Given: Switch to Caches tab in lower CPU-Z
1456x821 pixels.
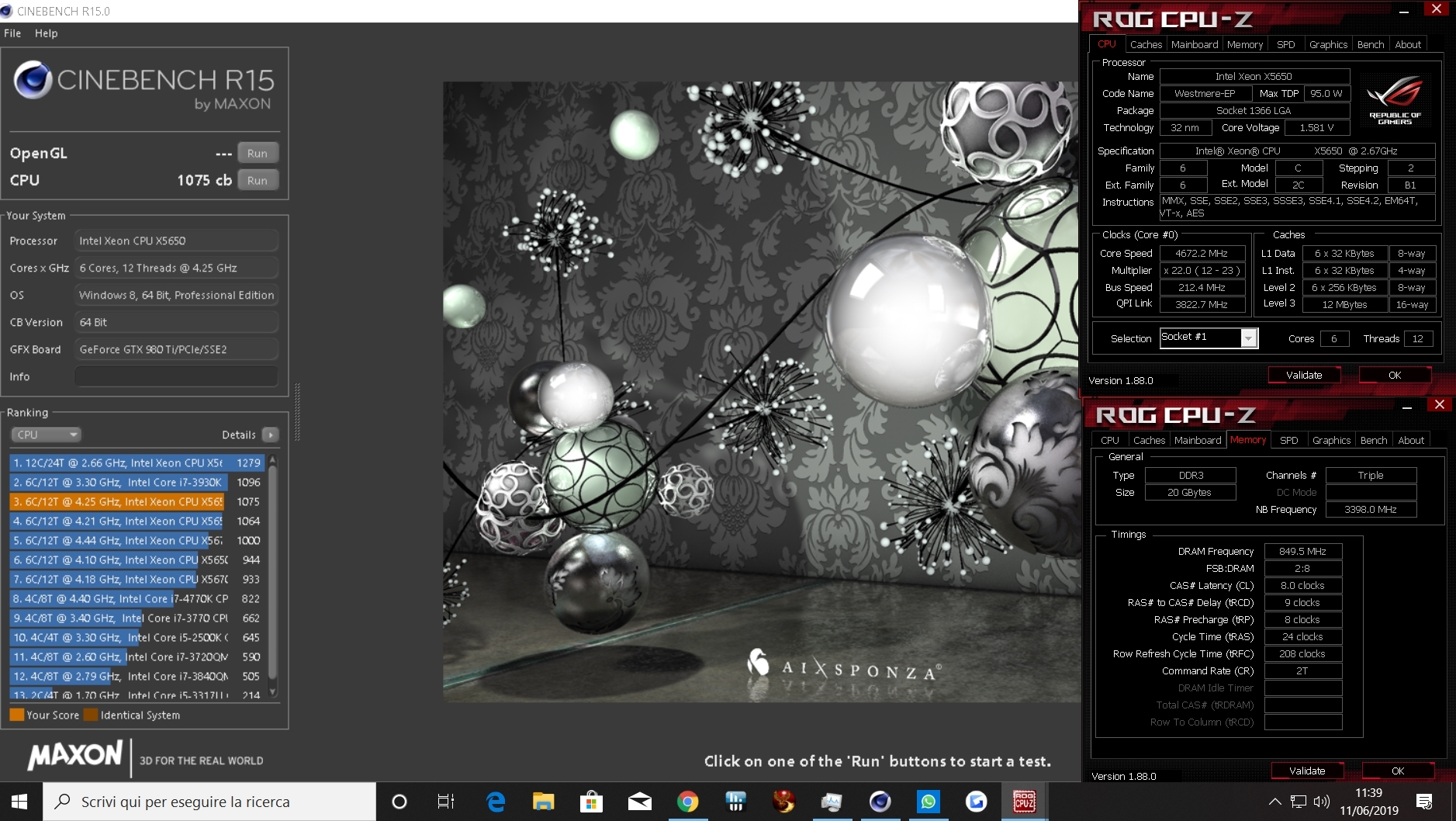Looking at the screenshot, I should (1149, 440).
